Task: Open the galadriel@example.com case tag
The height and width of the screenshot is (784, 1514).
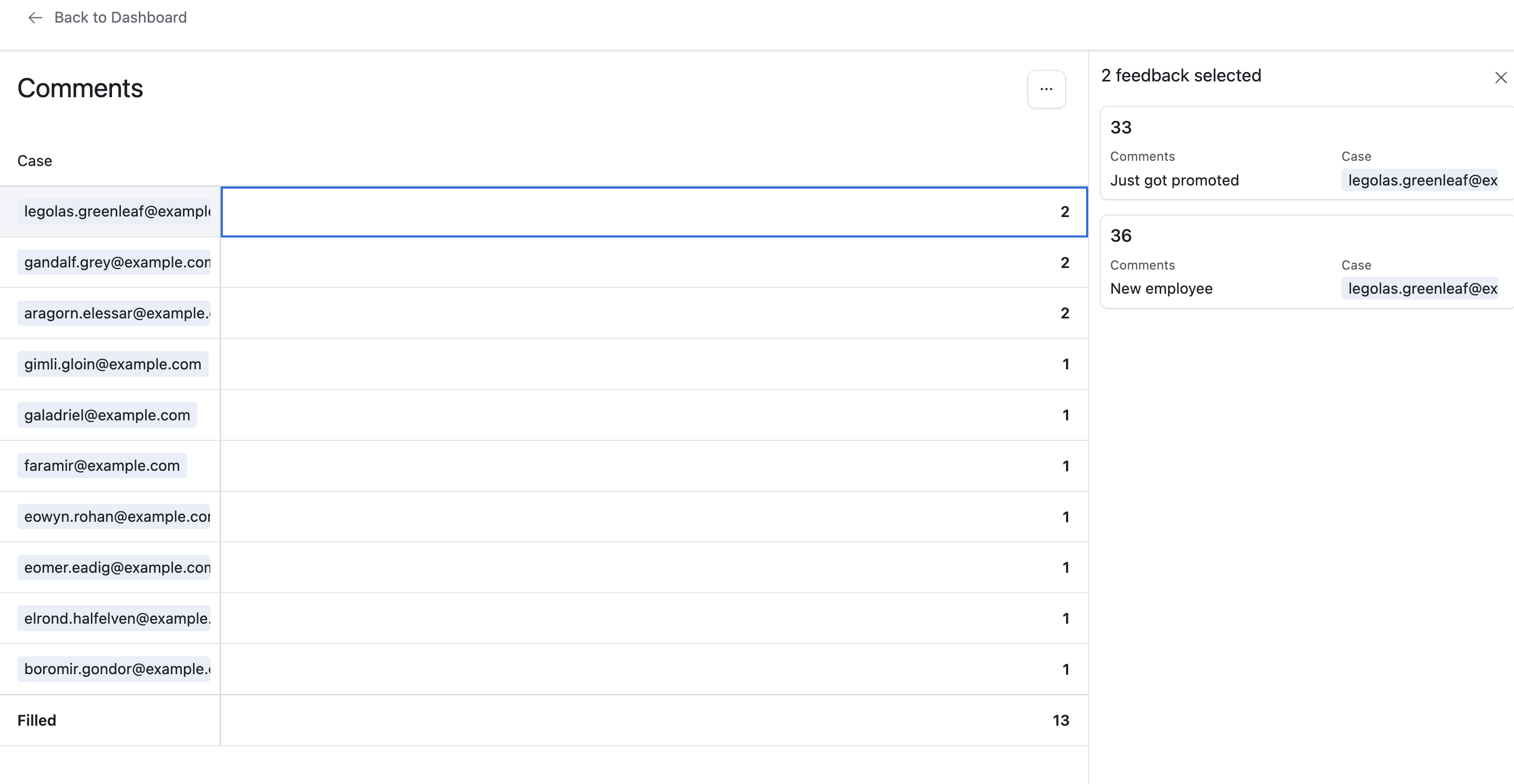Action: click(x=107, y=415)
